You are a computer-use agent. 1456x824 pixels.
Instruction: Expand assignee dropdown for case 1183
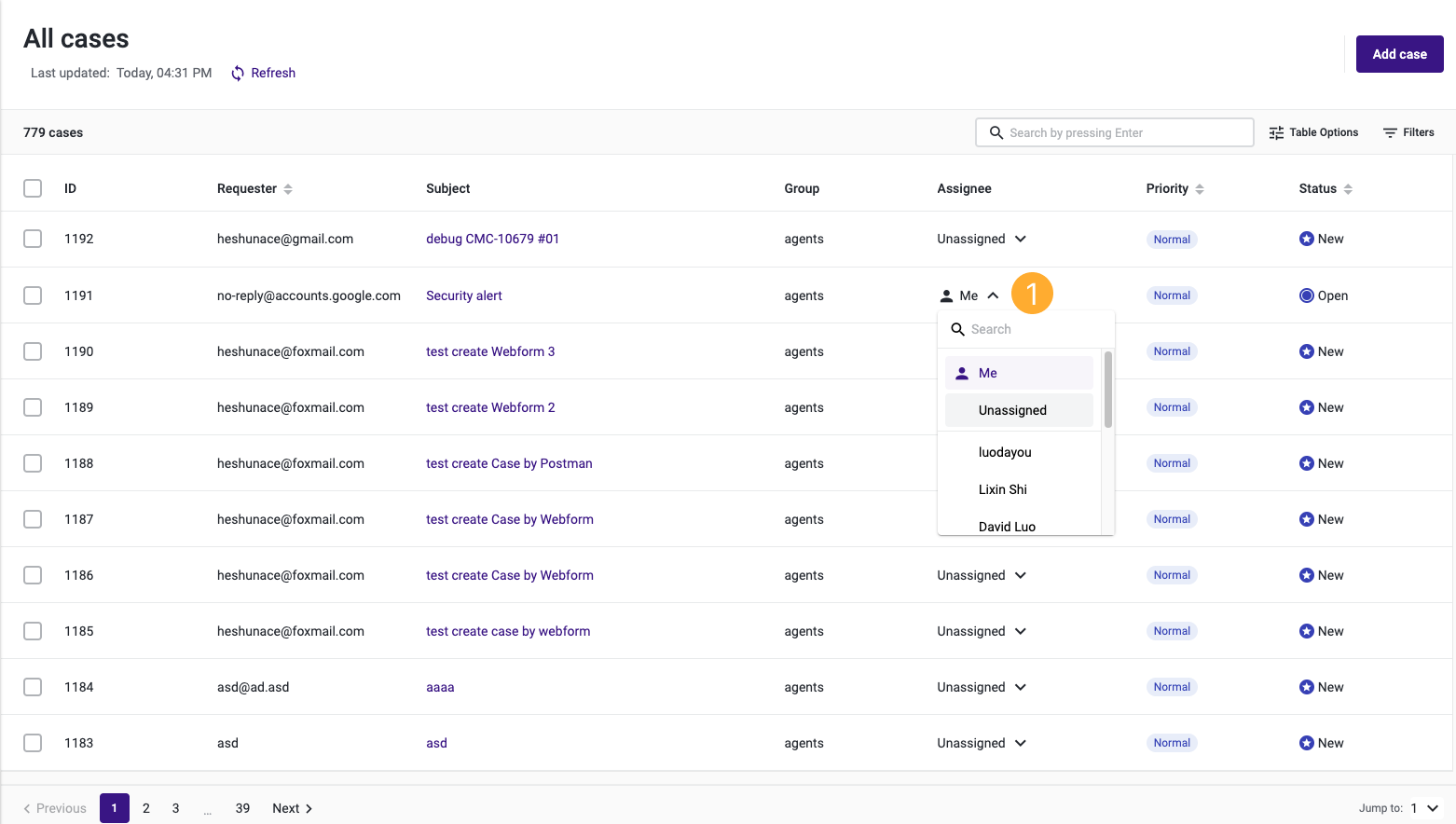982,743
